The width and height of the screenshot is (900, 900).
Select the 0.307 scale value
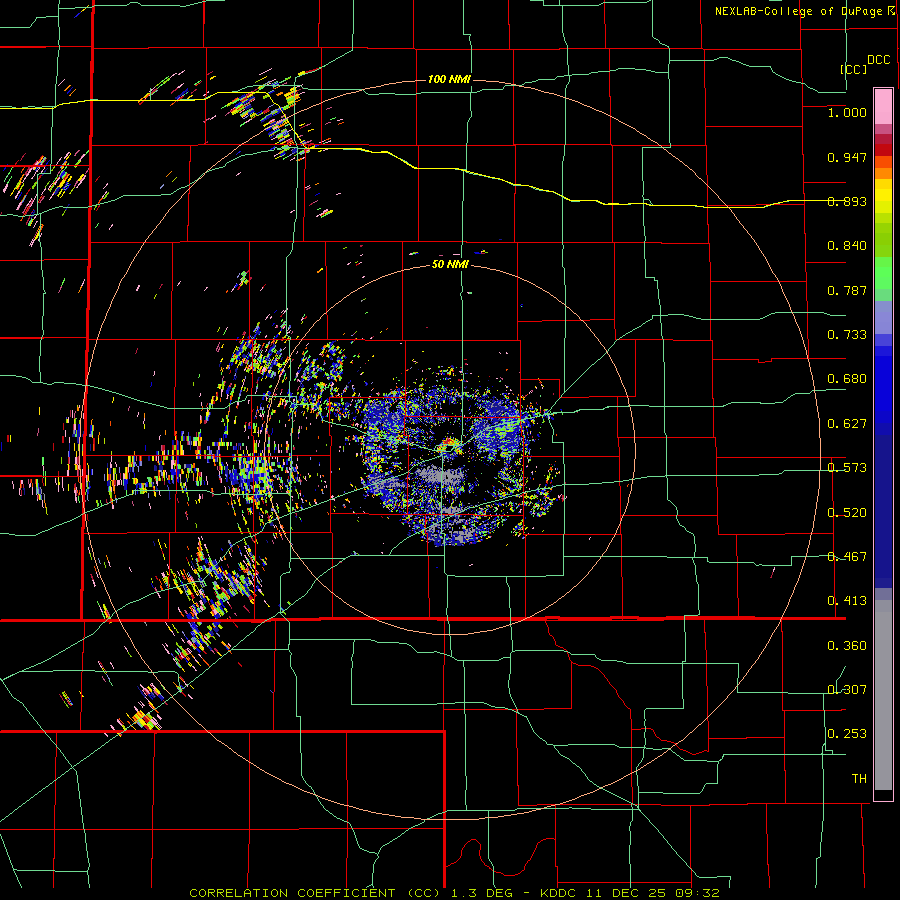tap(847, 690)
